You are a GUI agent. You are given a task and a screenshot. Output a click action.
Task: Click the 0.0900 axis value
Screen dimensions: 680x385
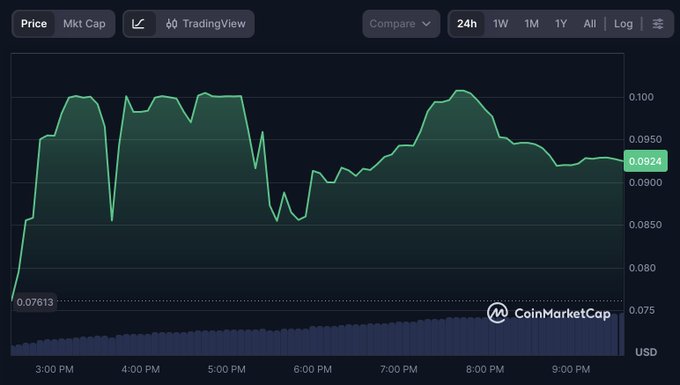click(645, 183)
